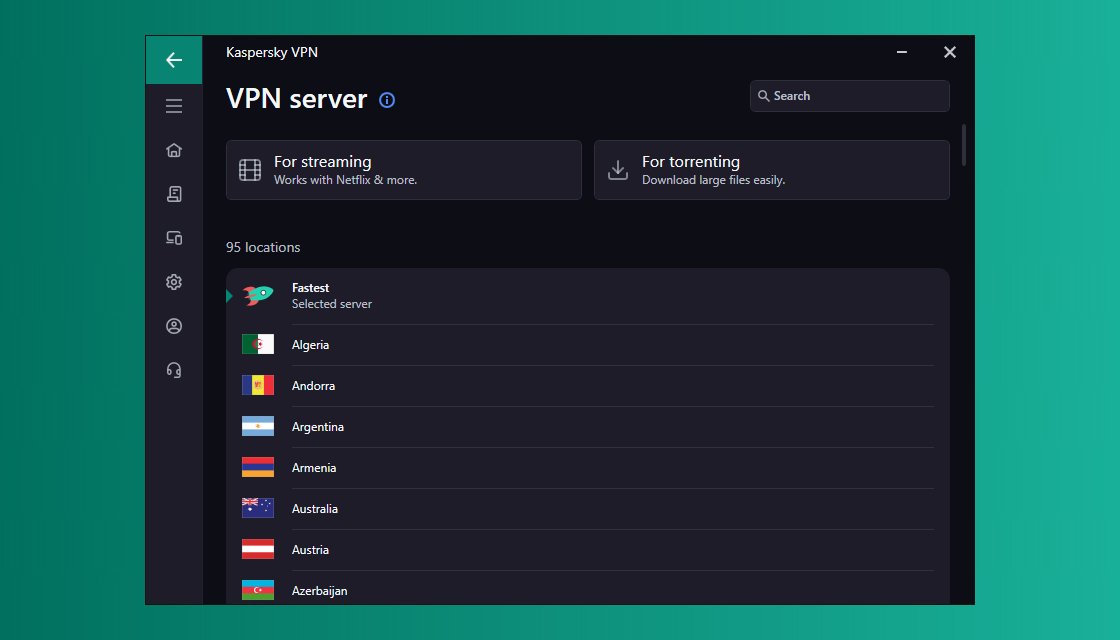Select Algeria server location
The width and height of the screenshot is (1120, 640).
pyautogui.click(x=588, y=345)
